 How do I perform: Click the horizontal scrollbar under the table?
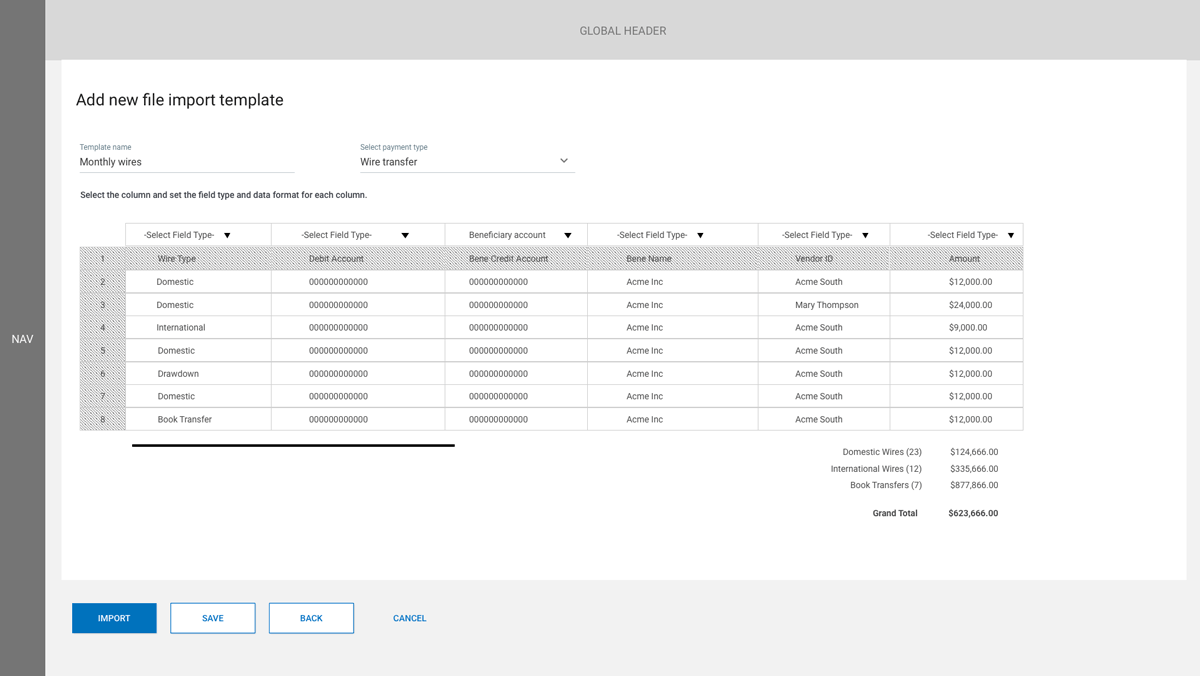[x=293, y=445]
